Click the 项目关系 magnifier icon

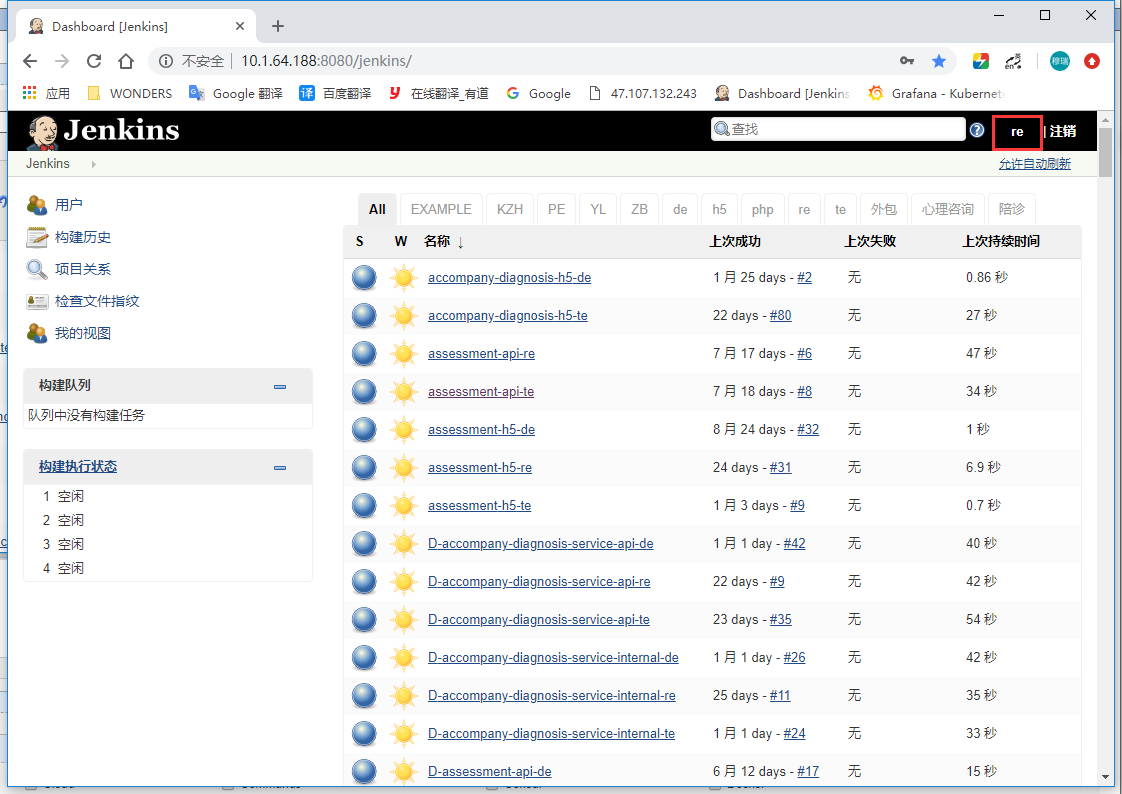(x=36, y=270)
